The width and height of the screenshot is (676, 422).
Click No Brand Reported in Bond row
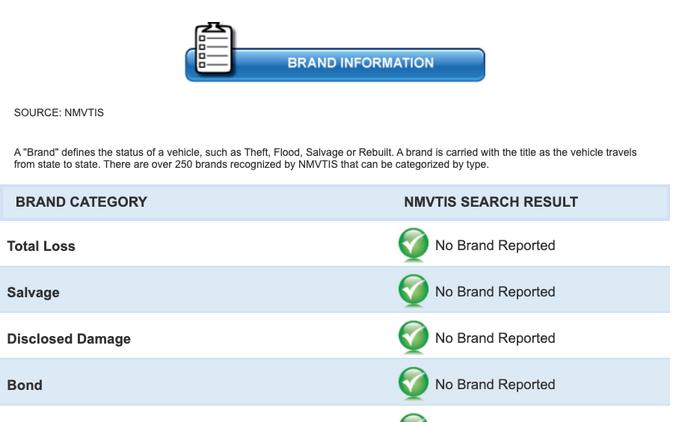pos(495,384)
